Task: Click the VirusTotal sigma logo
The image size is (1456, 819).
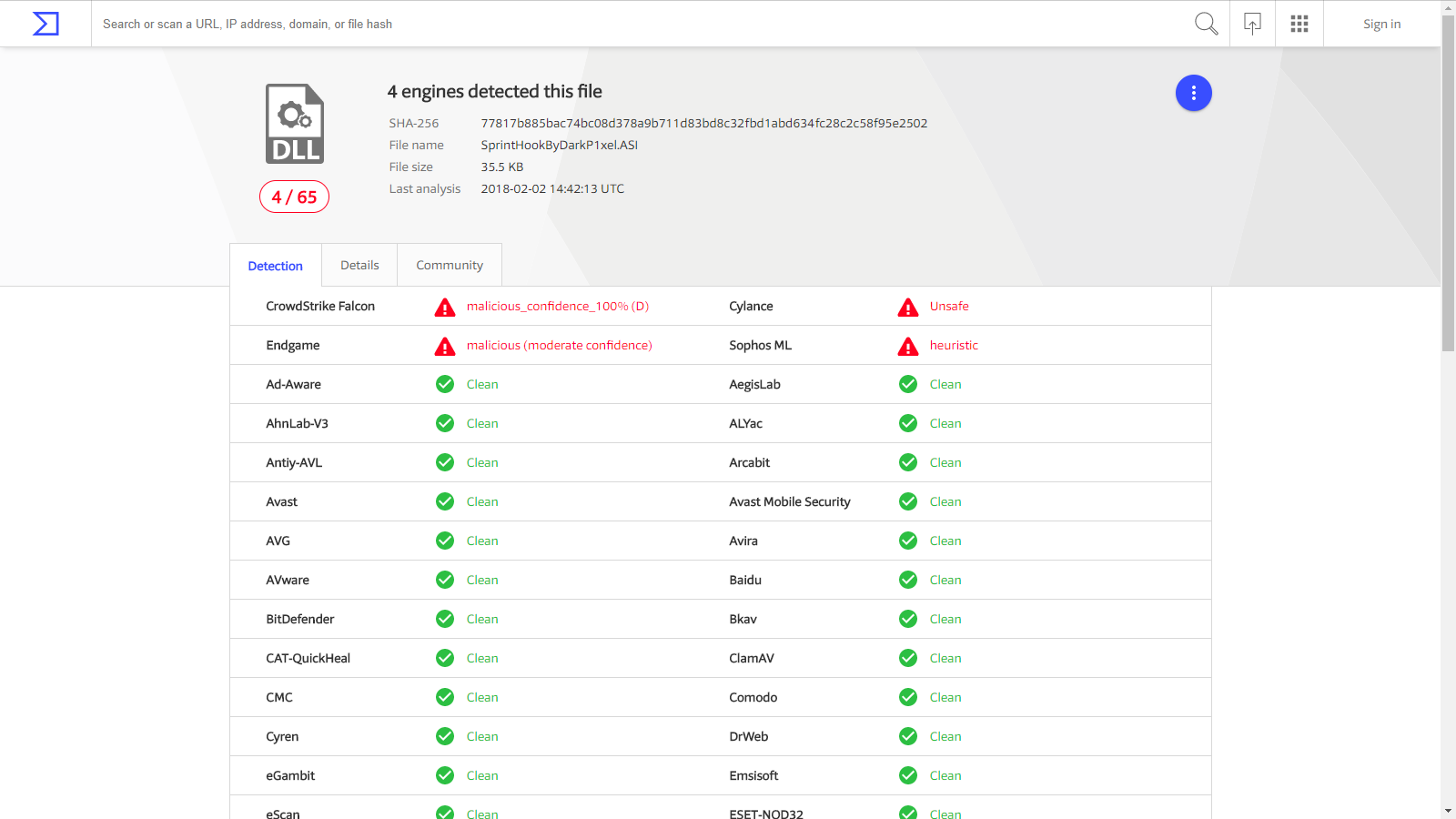Action: [x=45, y=24]
